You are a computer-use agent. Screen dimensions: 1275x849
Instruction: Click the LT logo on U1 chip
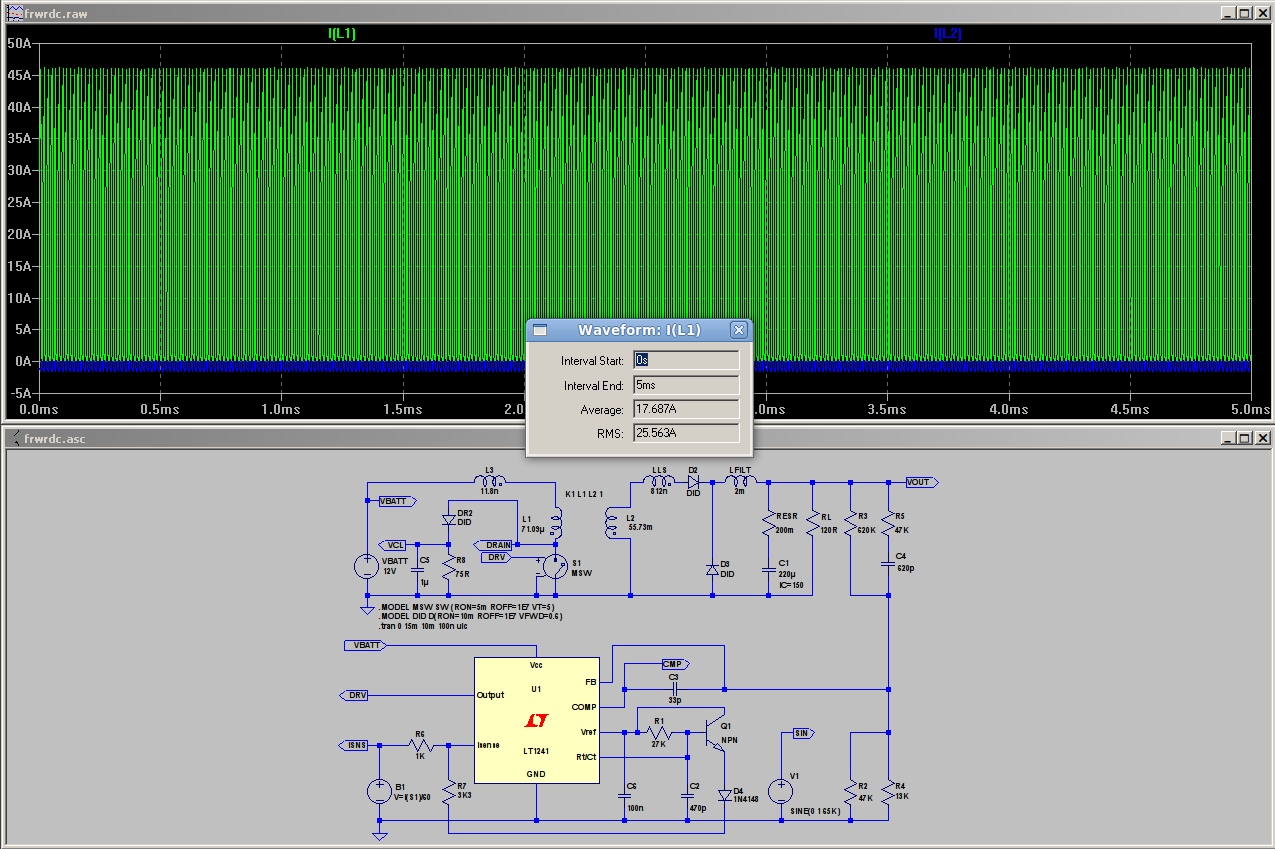[537, 721]
